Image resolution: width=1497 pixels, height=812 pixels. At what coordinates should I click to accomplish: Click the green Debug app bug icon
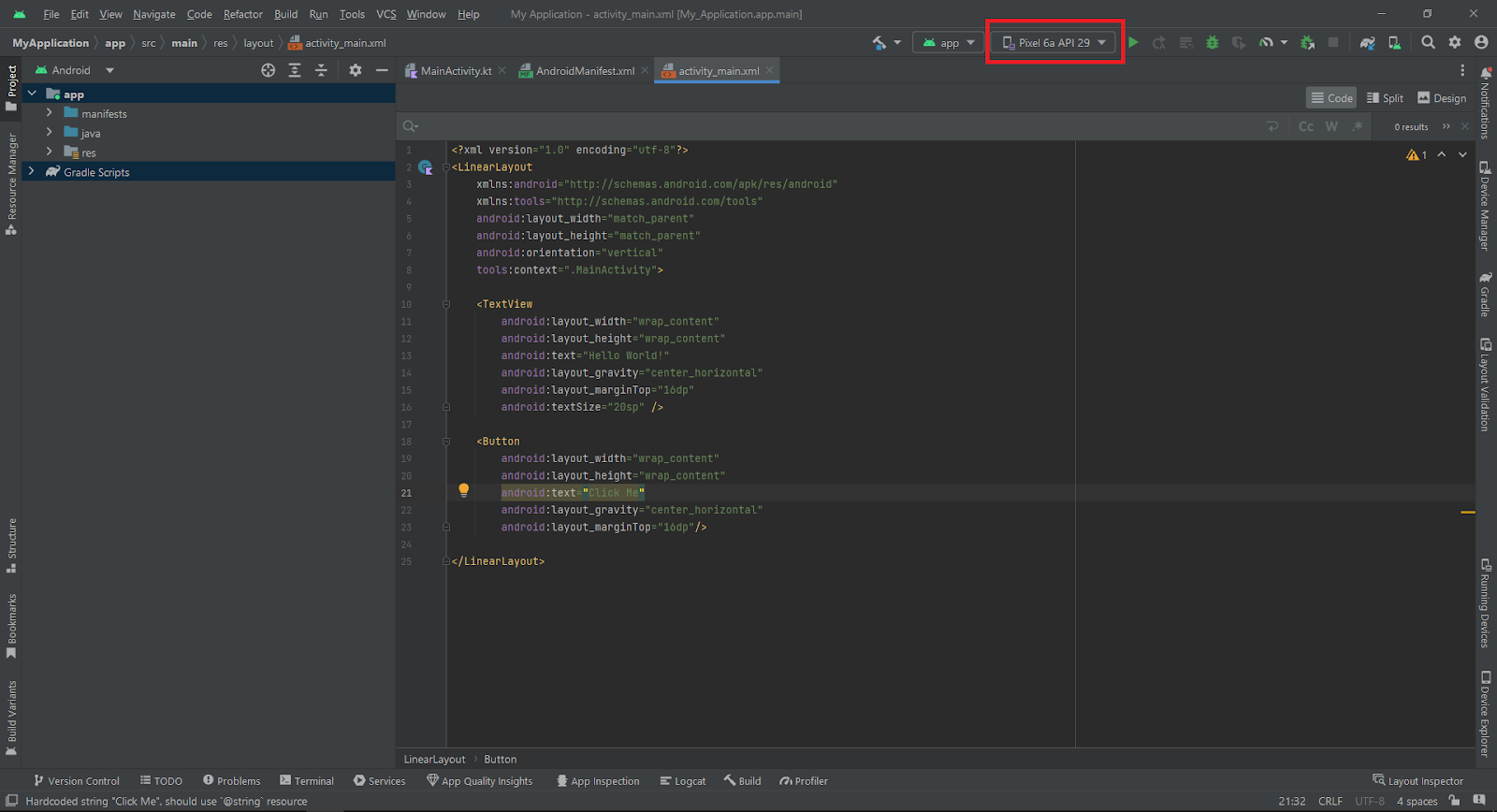[x=1213, y=43]
